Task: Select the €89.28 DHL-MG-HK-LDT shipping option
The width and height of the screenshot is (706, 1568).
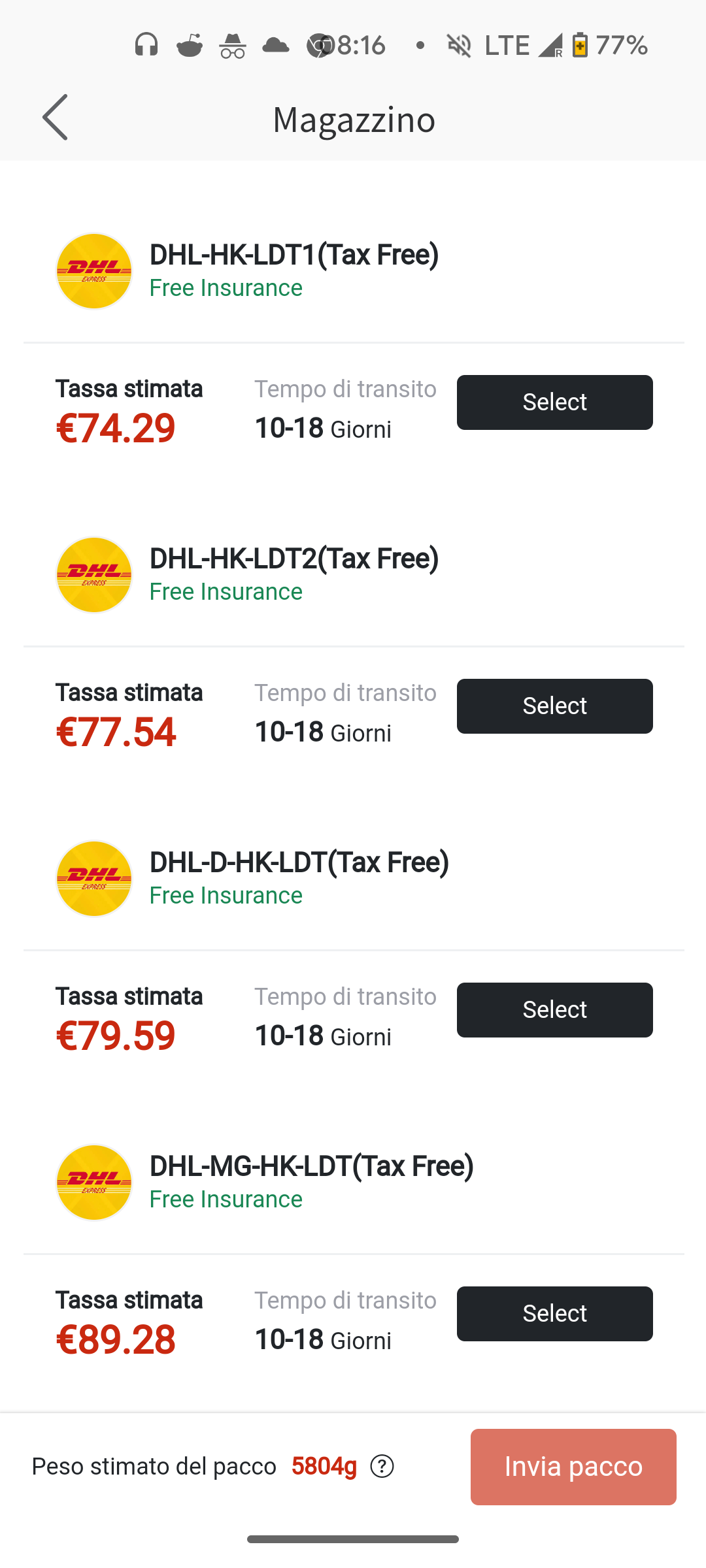Action: tap(554, 1314)
